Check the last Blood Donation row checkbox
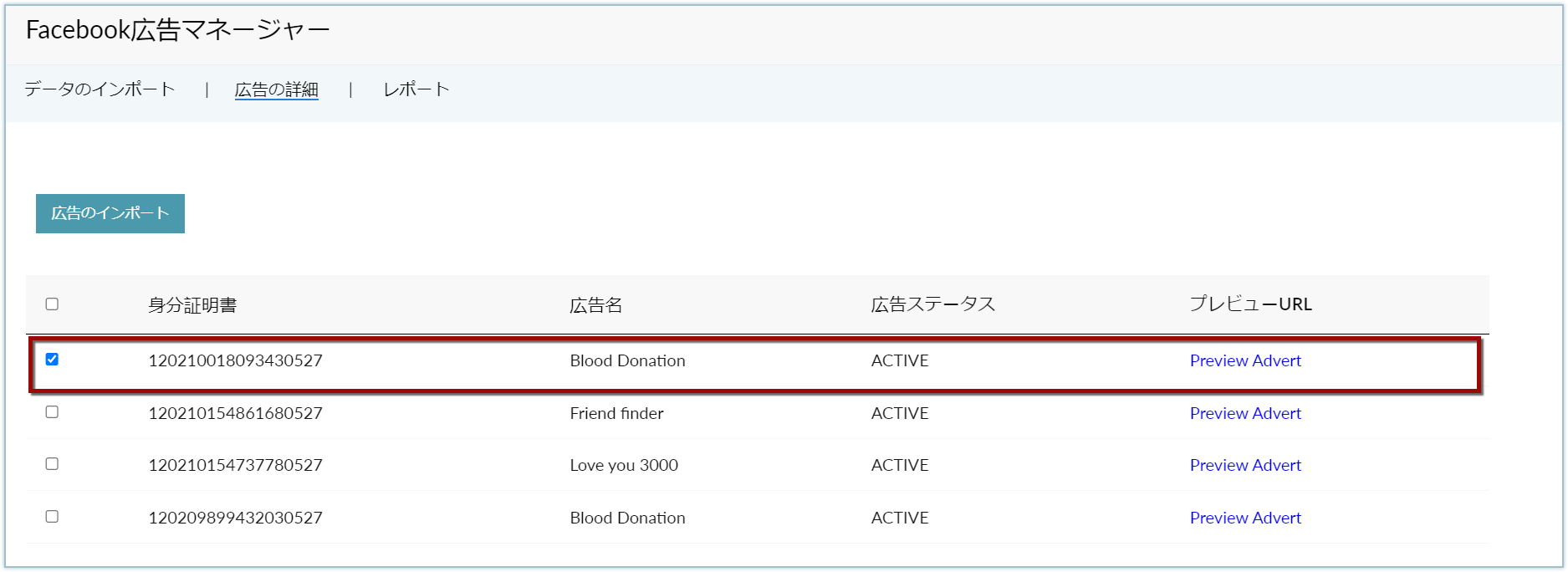Screen dimensions: 1568x572 (52, 517)
